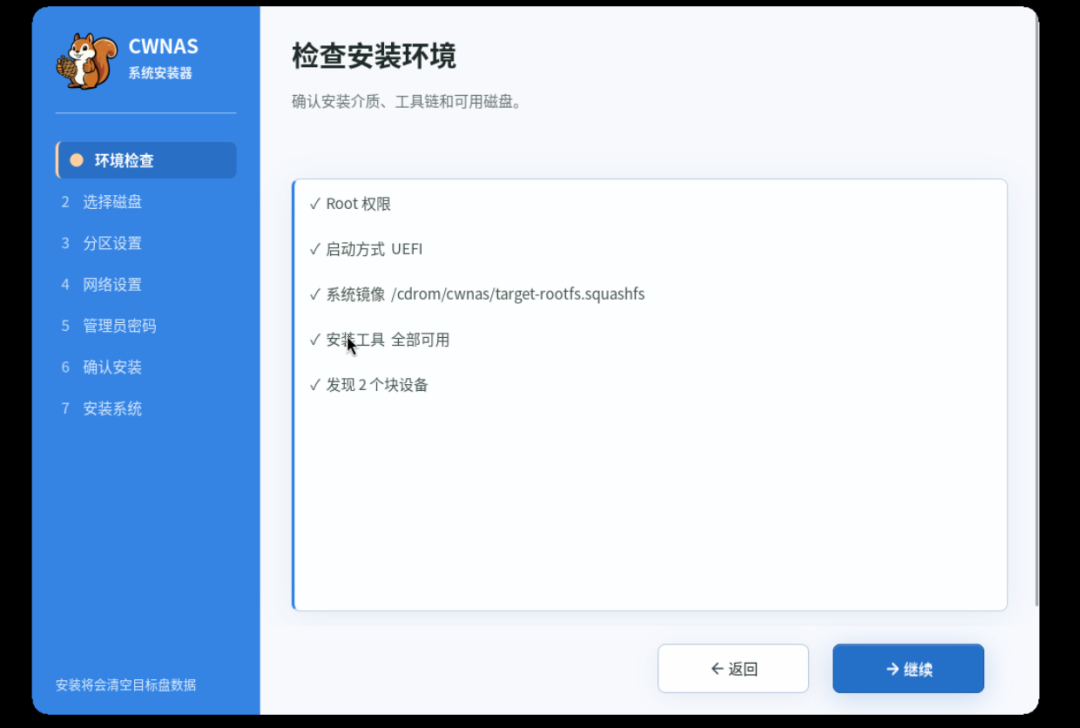Click '安装工具 全部可用' result row
The height and width of the screenshot is (728, 1080).
pyautogui.click(x=379, y=340)
